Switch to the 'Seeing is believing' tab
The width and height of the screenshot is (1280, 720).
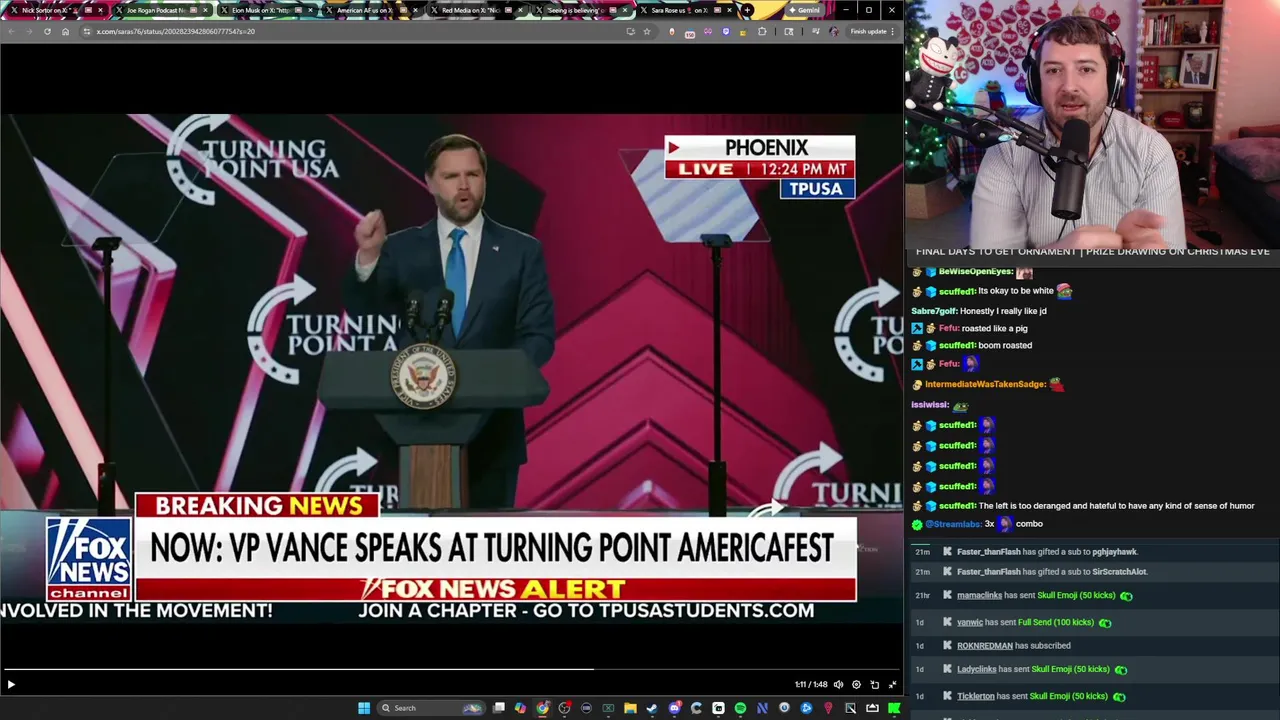[x=580, y=10]
